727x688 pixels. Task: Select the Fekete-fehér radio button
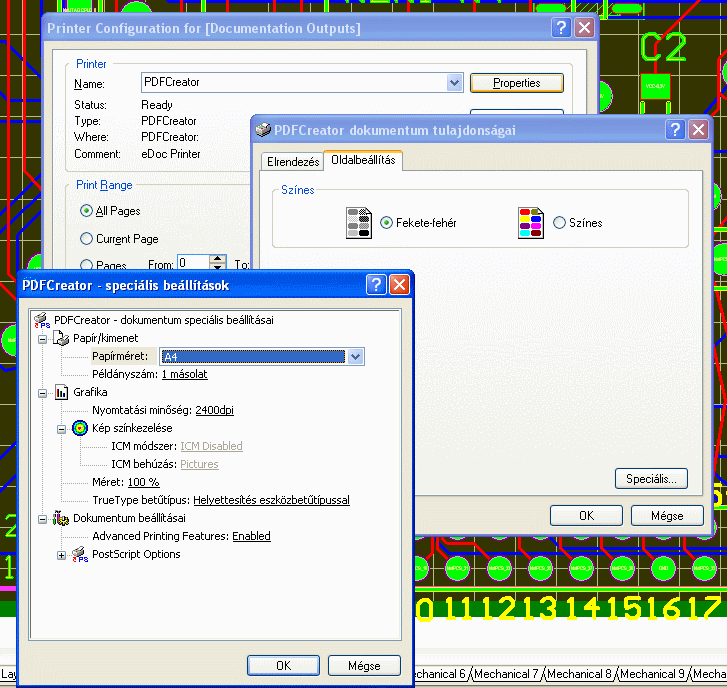[386, 223]
